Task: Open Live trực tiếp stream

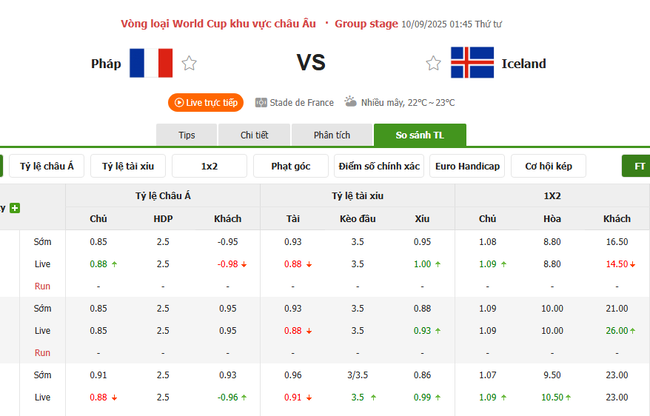Action: coord(205,102)
